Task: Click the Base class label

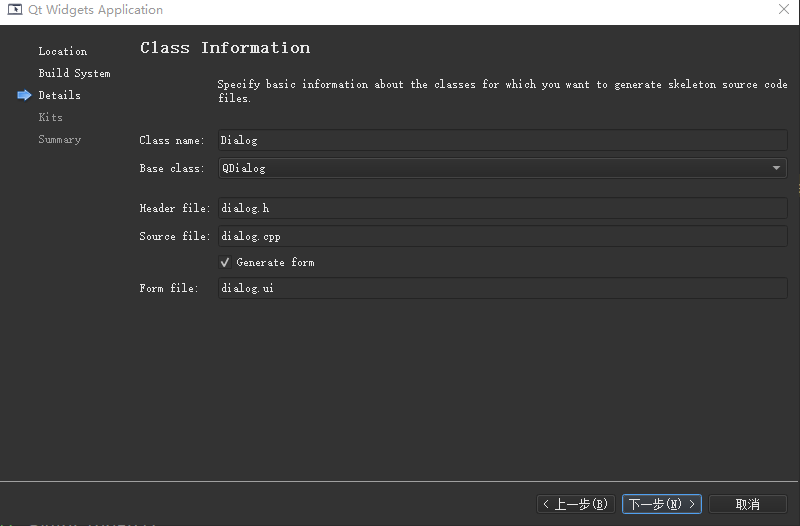Action: point(172,168)
